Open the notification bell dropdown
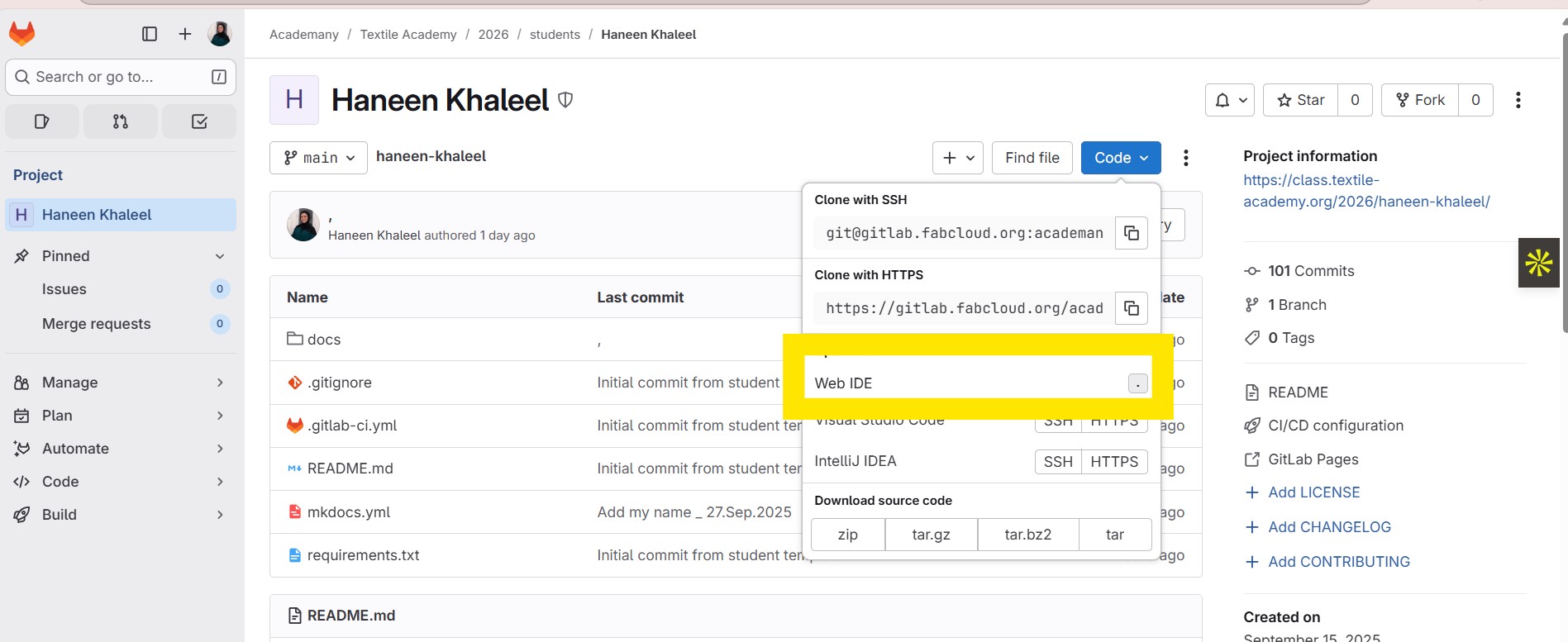The width and height of the screenshot is (1568, 642). click(x=1230, y=100)
